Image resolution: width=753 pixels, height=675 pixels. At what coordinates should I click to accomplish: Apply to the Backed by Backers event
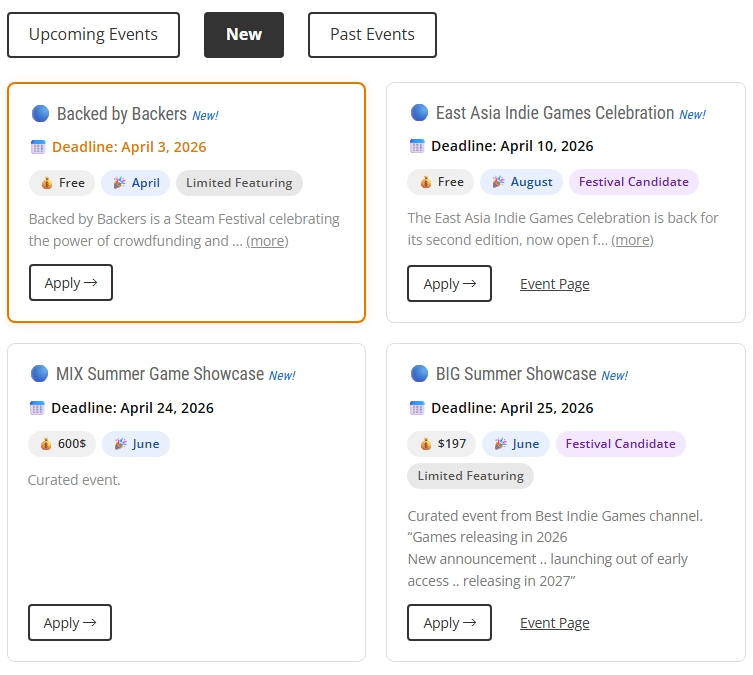pyautogui.click(x=70, y=283)
